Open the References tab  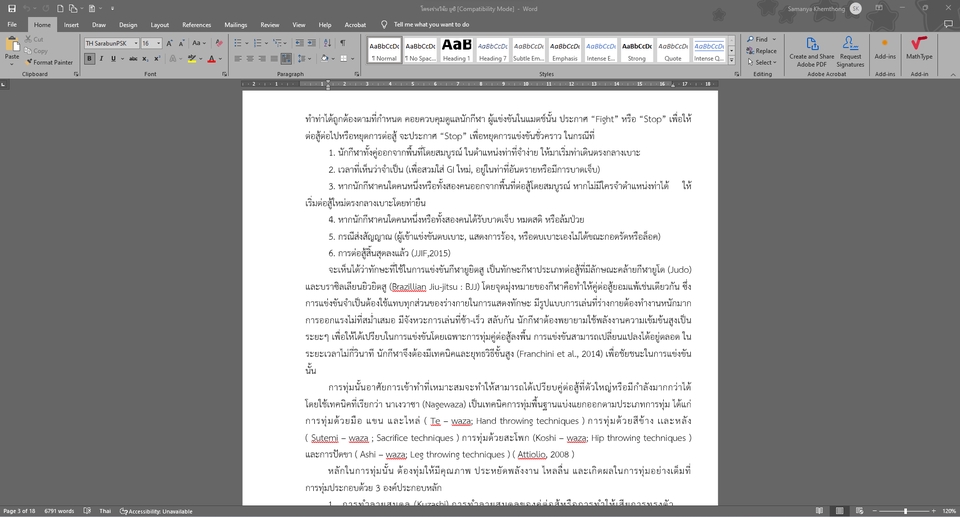tap(196, 24)
